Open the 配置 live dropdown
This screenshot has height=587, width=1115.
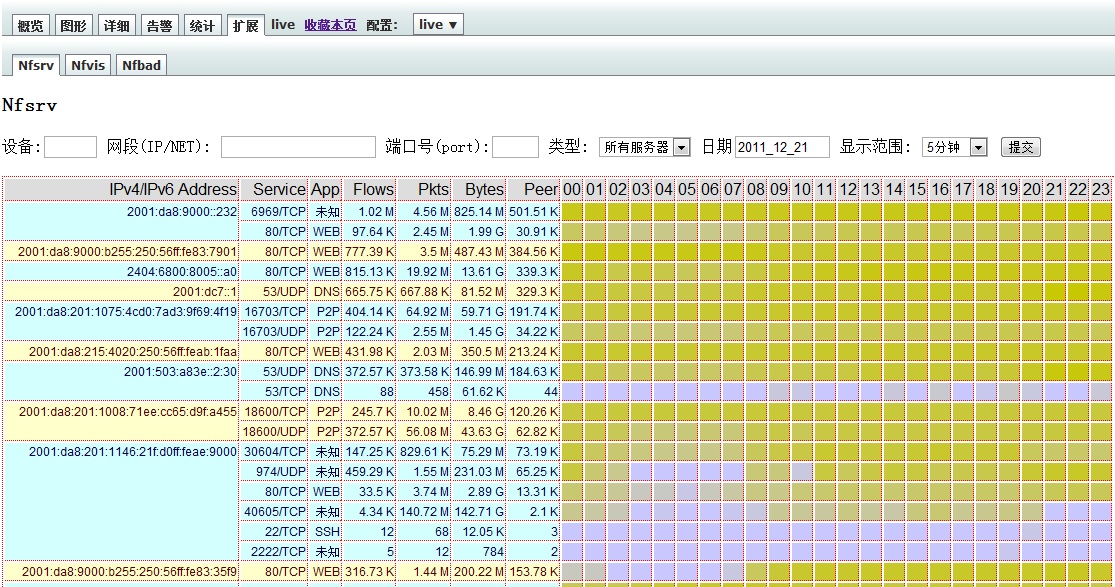coord(438,25)
